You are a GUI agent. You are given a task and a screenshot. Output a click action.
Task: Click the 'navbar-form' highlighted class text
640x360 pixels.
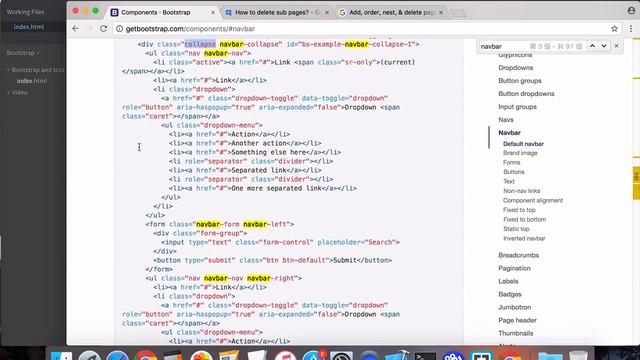(x=218, y=224)
